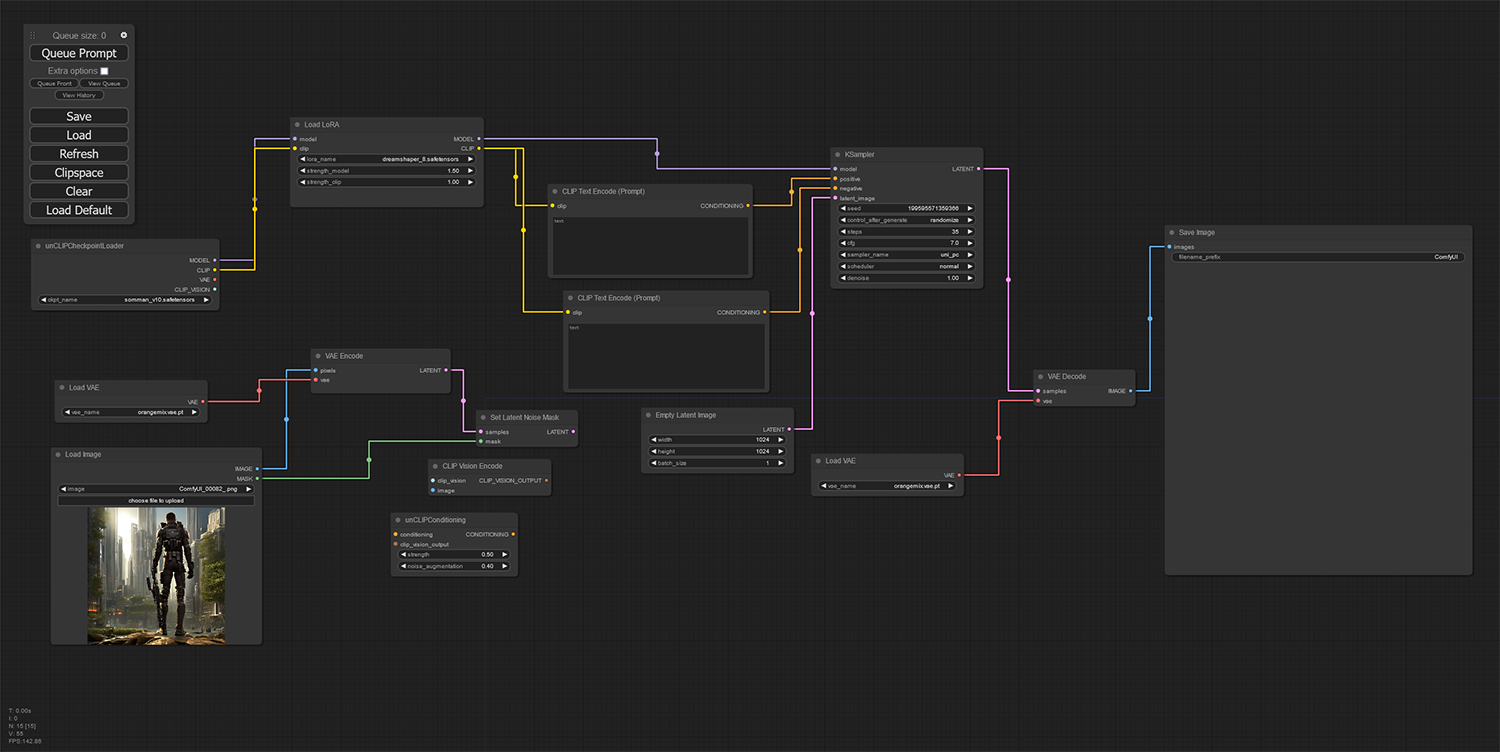This screenshot has width=1500, height=752.
Task: Click the Load LoRA node's title dot
Action: pos(297,125)
